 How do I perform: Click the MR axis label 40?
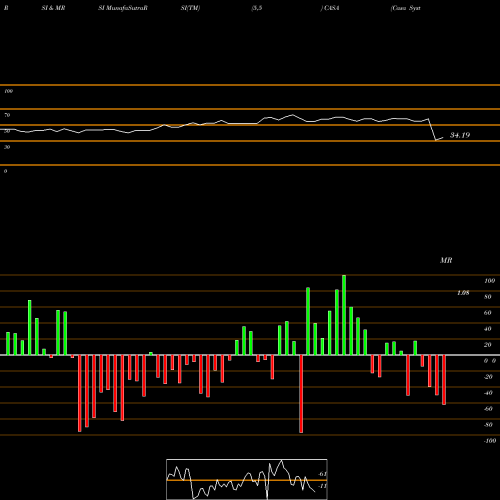tap(488, 329)
